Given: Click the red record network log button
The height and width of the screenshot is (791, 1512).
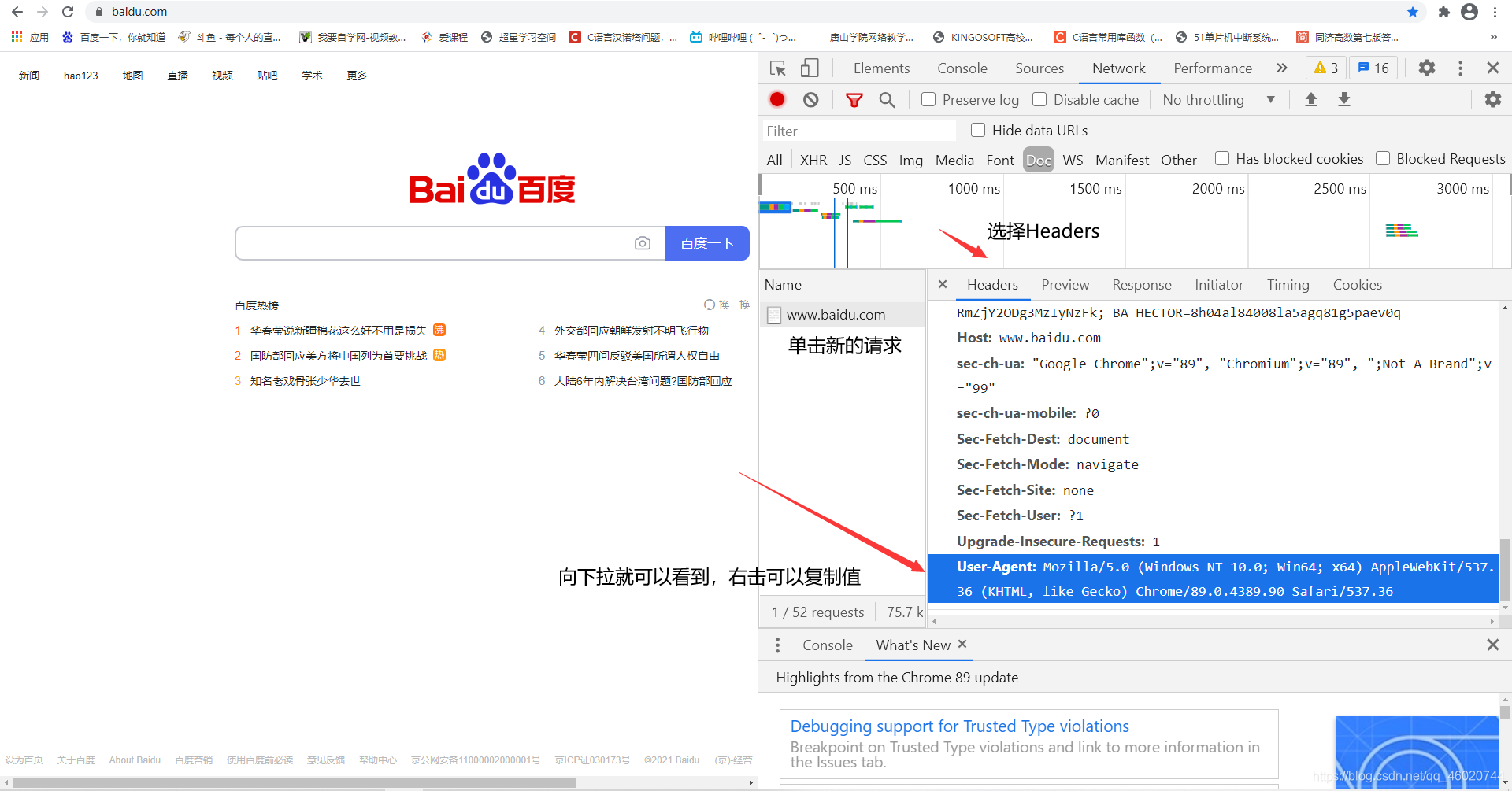Looking at the screenshot, I should pos(777,99).
